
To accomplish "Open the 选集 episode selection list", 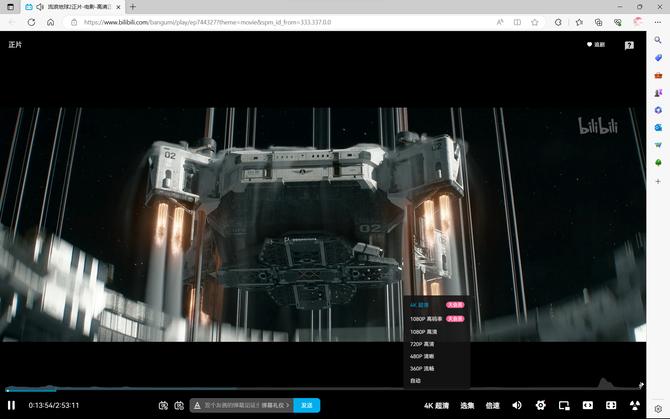I will [x=467, y=405].
